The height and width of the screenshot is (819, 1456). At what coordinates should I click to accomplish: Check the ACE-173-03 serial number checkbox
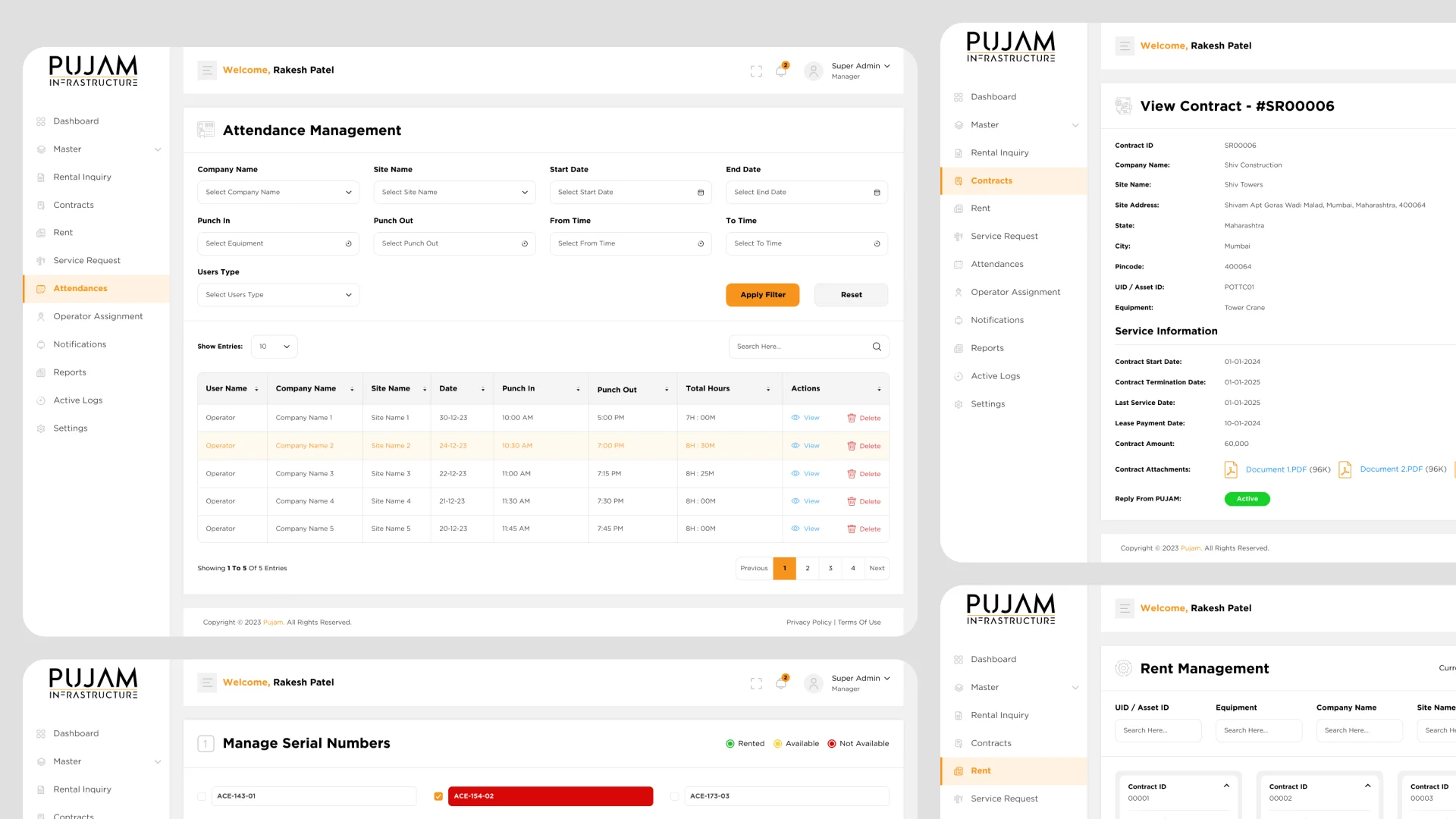(675, 796)
